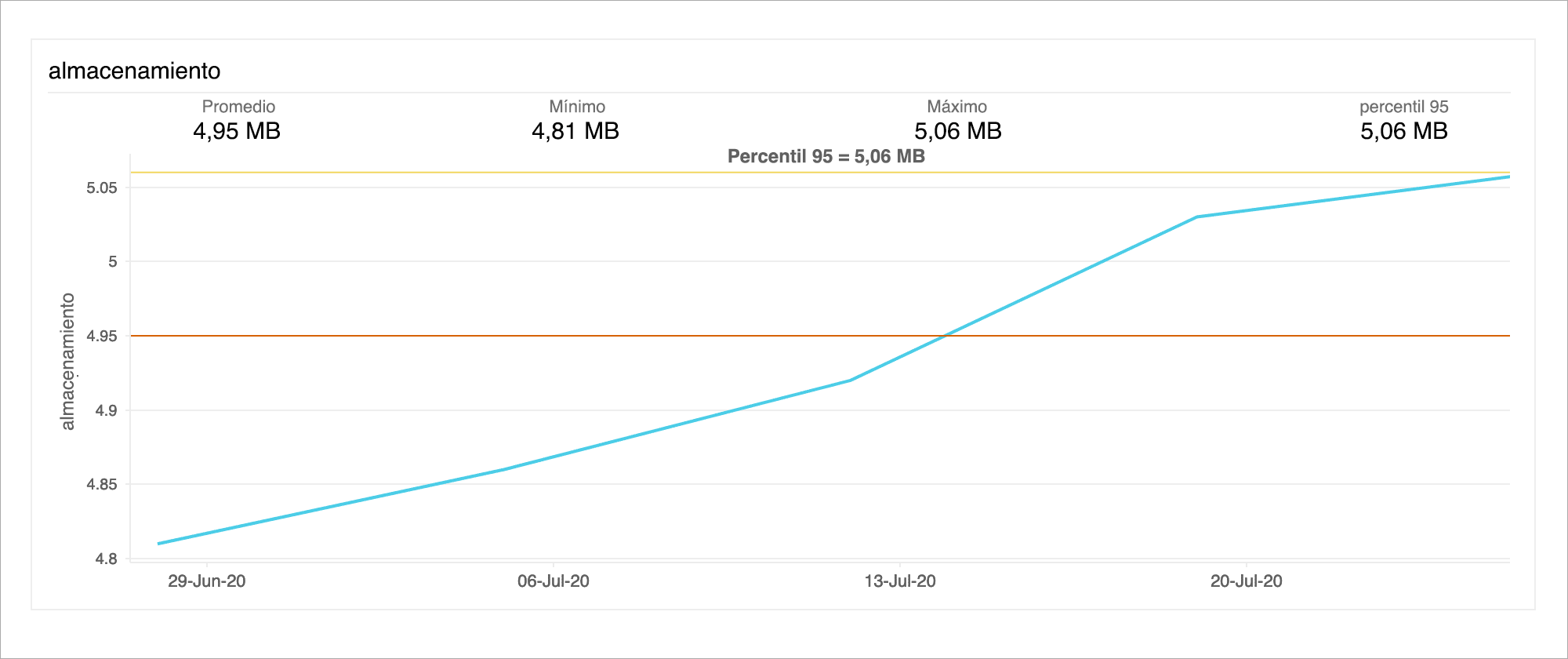Click the 5,06 MB value under Máximo
The height and width of the screenshot is (659, 1568).
click(958, 131)
